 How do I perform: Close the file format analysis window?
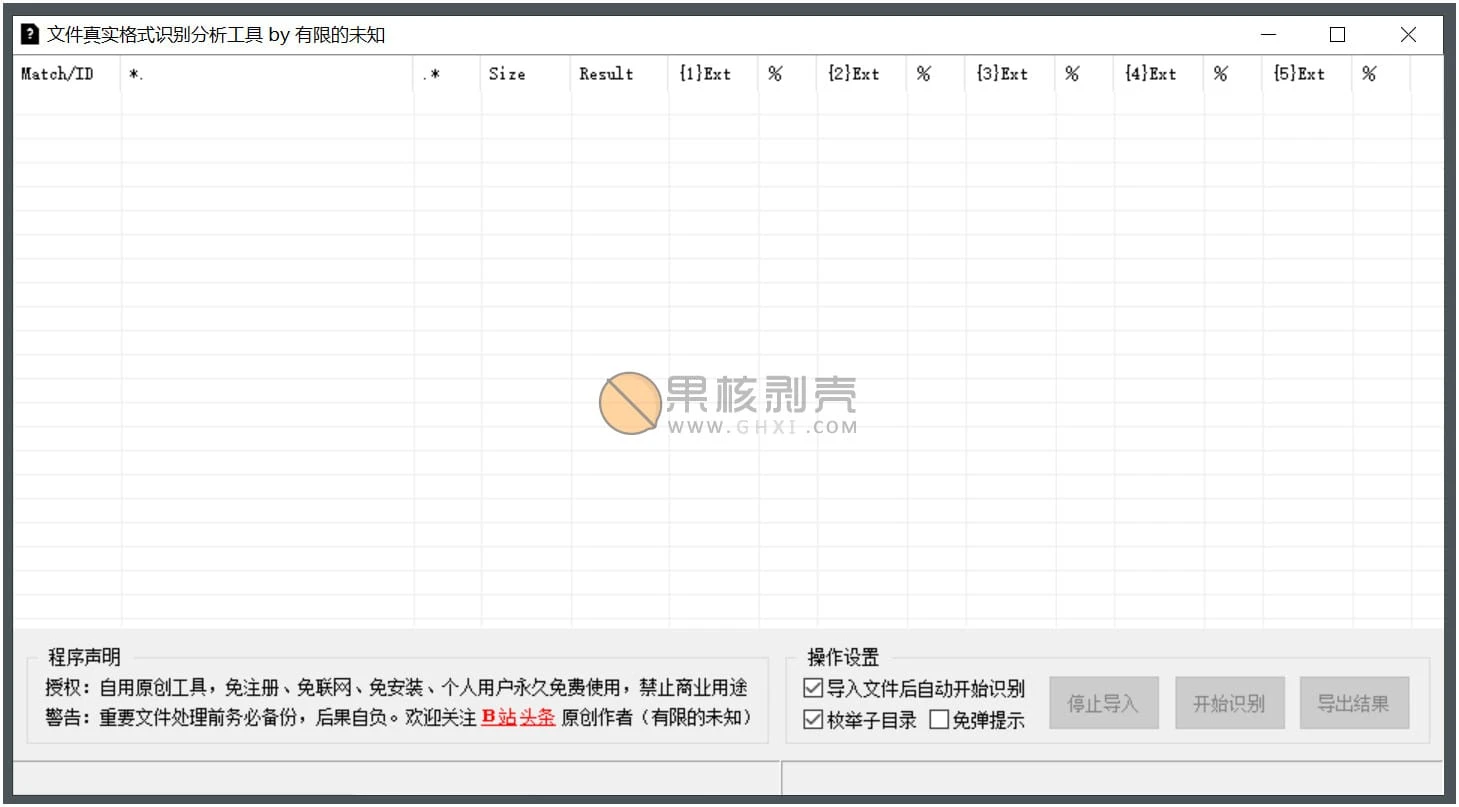[1408, 35]
